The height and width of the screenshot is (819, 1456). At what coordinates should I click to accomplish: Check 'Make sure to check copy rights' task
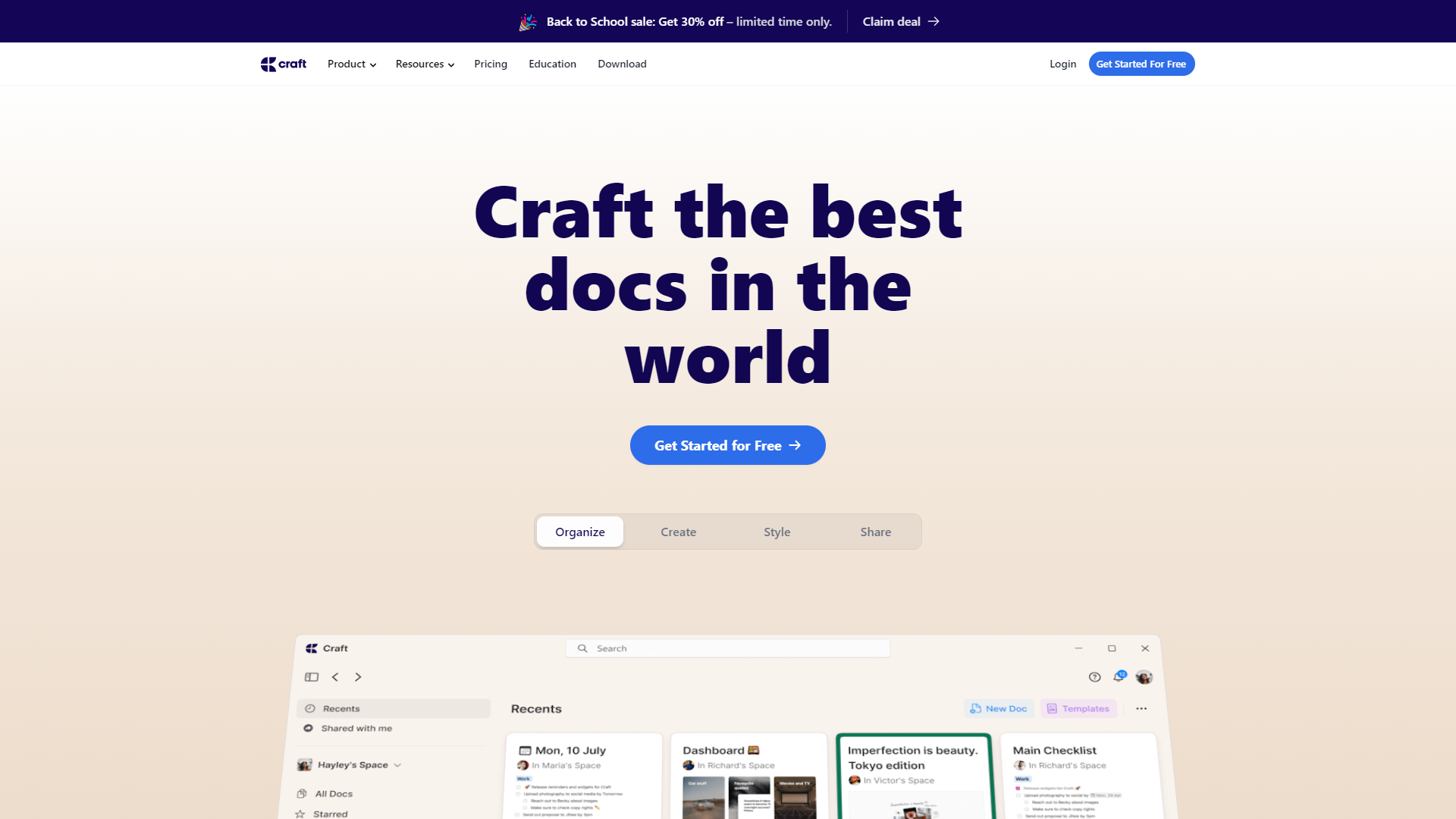click(525, 808)
